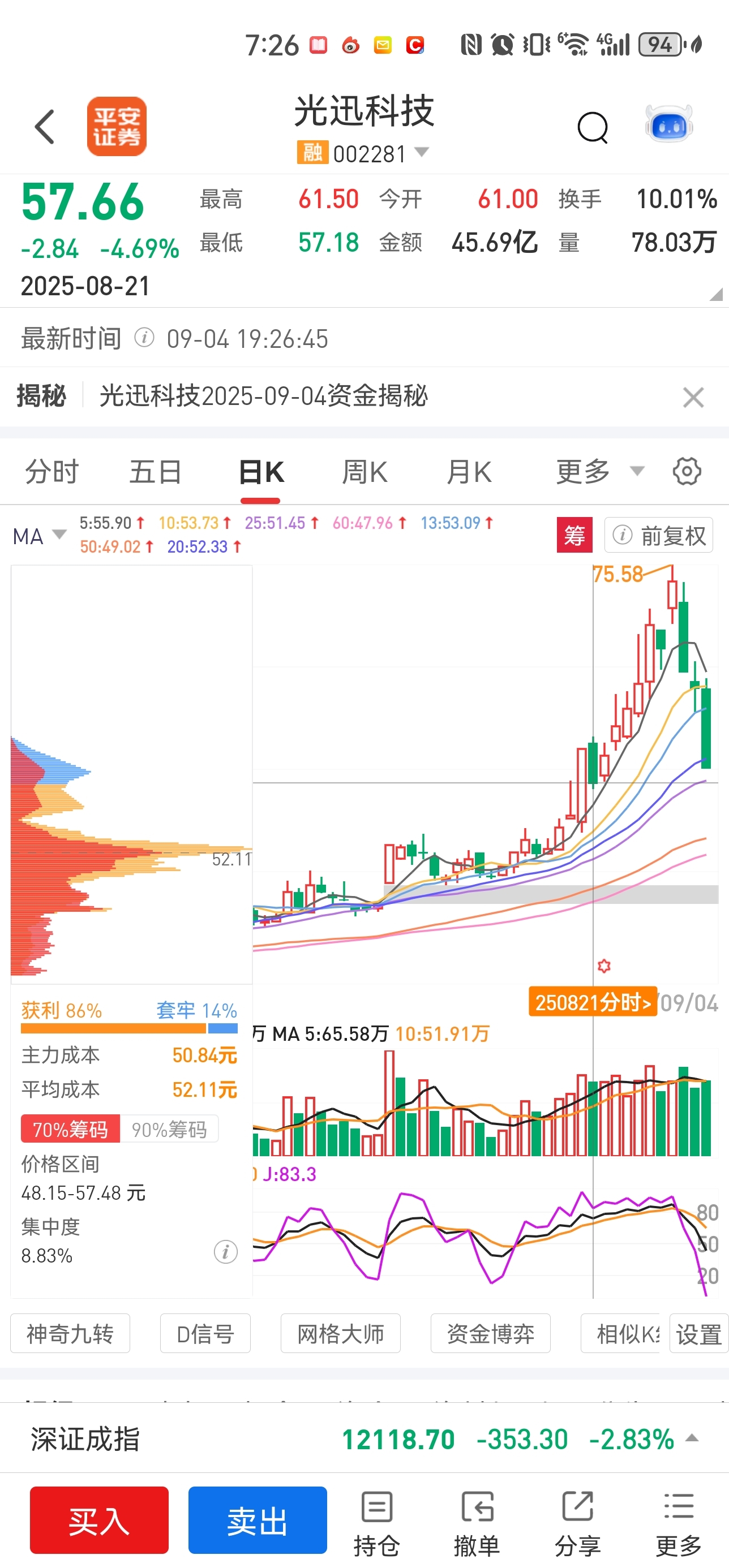This screenshot has height=1568, width=729.
Task: Tap Wi-Fi icon in status bar
Action: (x=573, y=44)
